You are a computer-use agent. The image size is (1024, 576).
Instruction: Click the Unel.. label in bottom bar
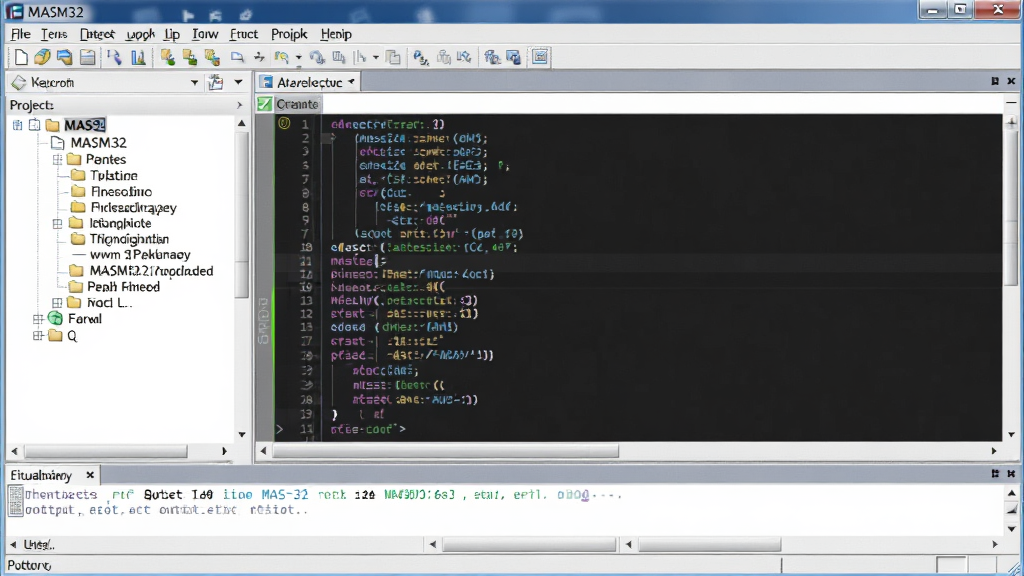tap(39, 544)
